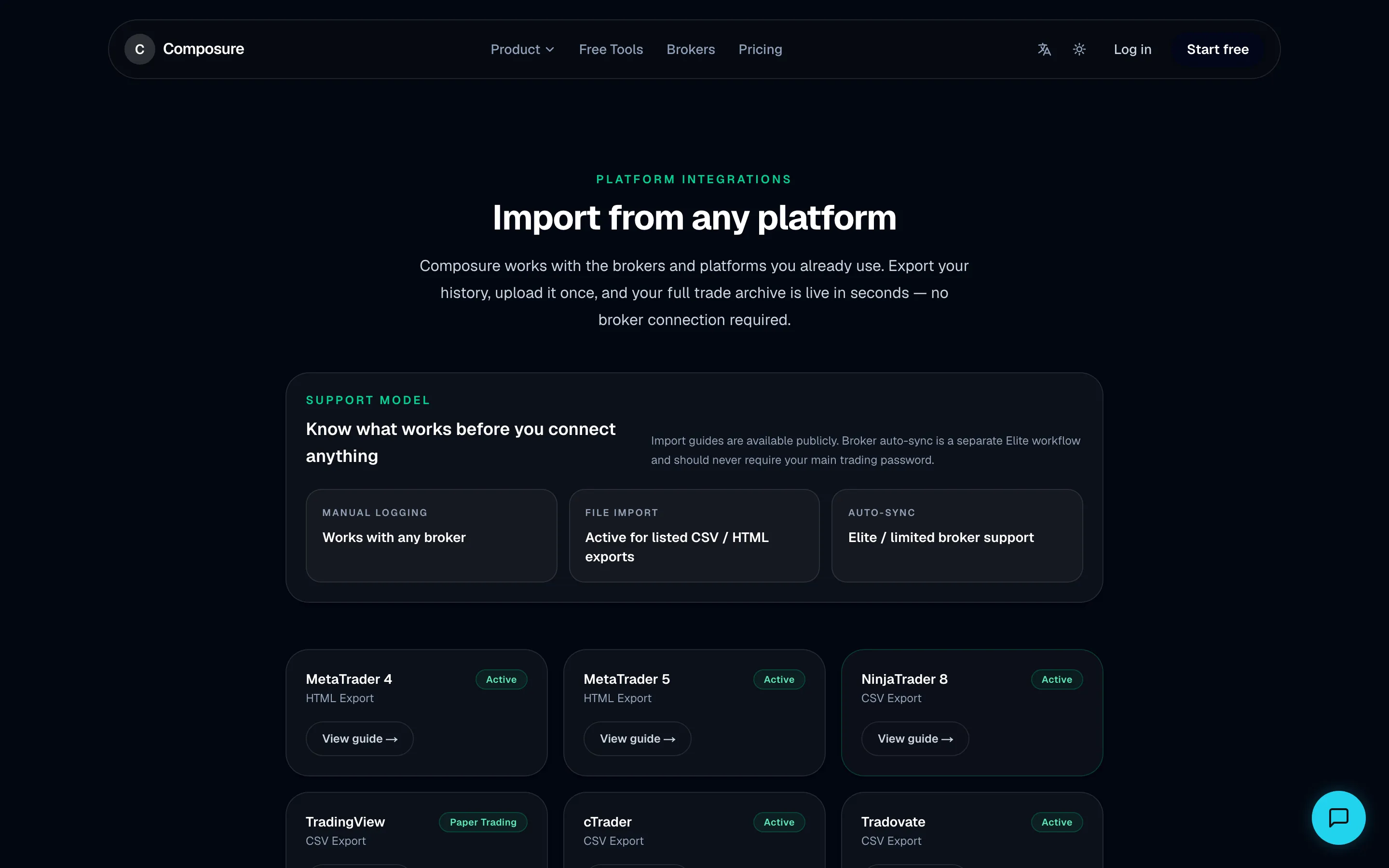Click the MetaTrader 5 Active badge
Image resolution: width=1389 pixels, height=868 pixels.
pyautogui.click(x=779, y=679)
